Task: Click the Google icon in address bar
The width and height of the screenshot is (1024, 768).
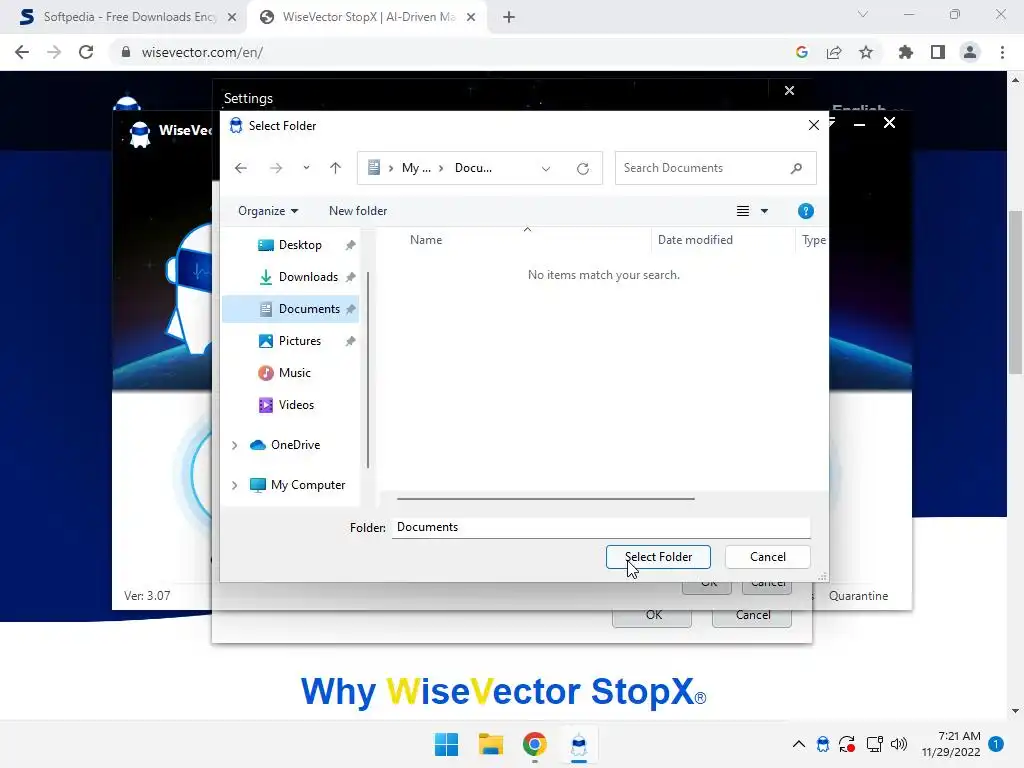Action: [802, 52]
